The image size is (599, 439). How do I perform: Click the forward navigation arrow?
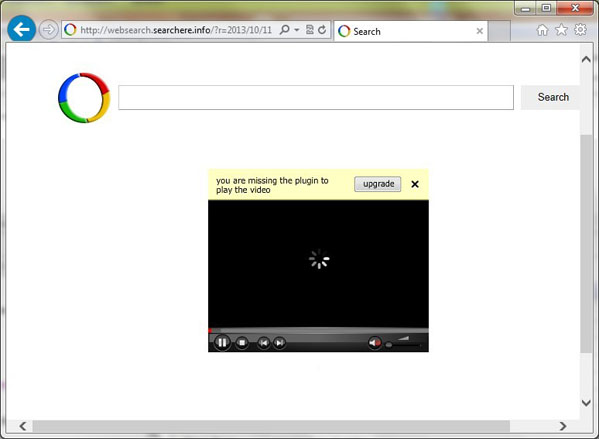[x=48, y=29]
